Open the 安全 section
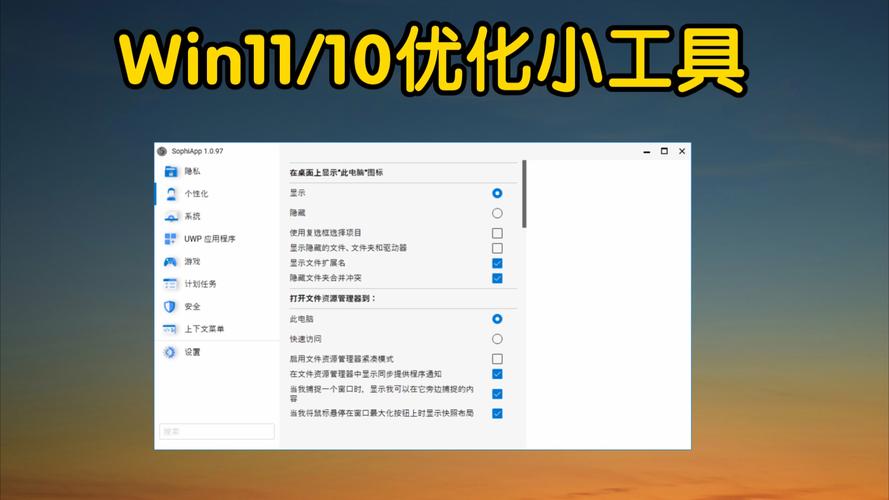The width and height of the screenshot is (889, 500). coord(217,307)
